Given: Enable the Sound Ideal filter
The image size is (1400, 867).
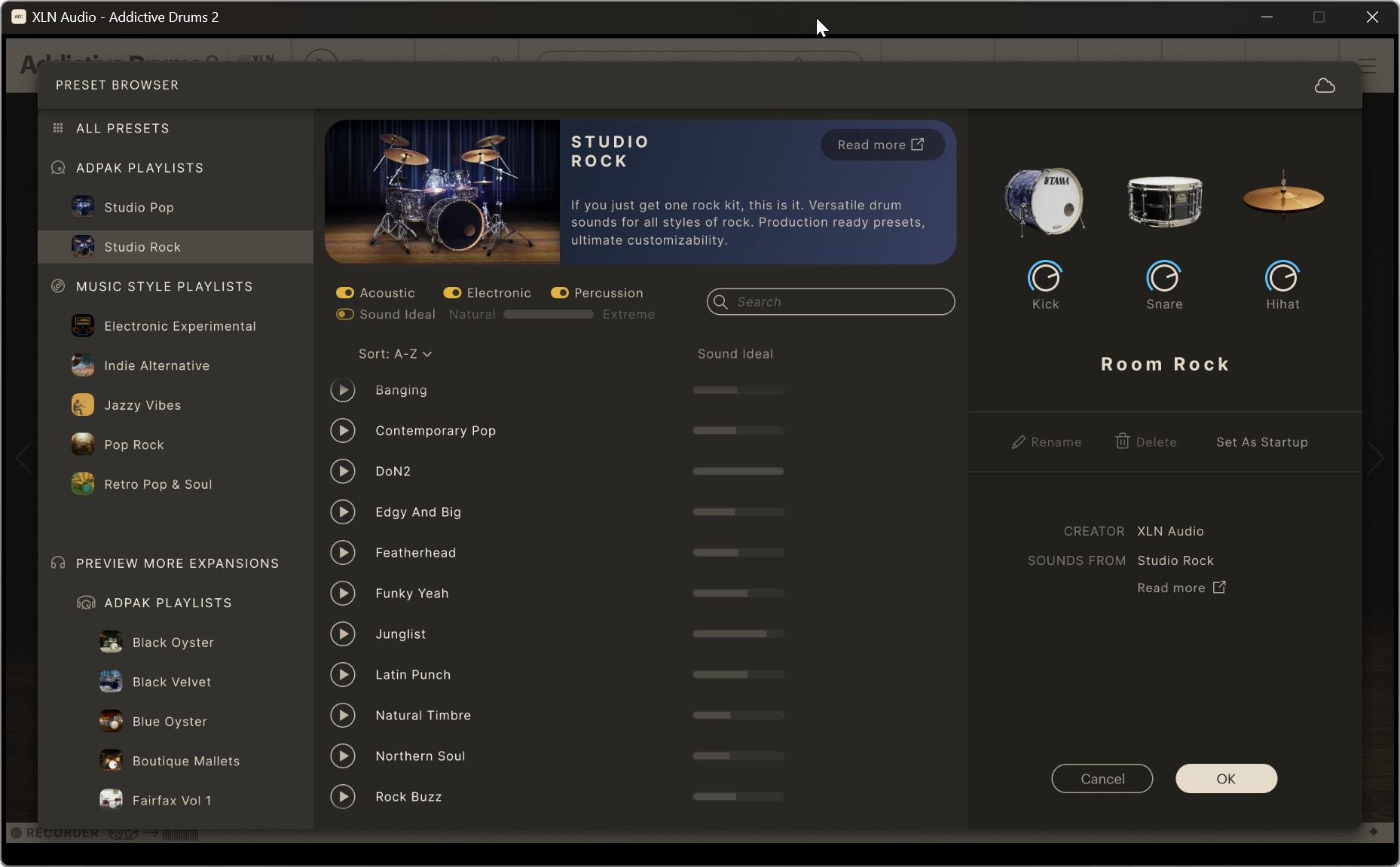Looking at the screenshot, I should point(345,314).
